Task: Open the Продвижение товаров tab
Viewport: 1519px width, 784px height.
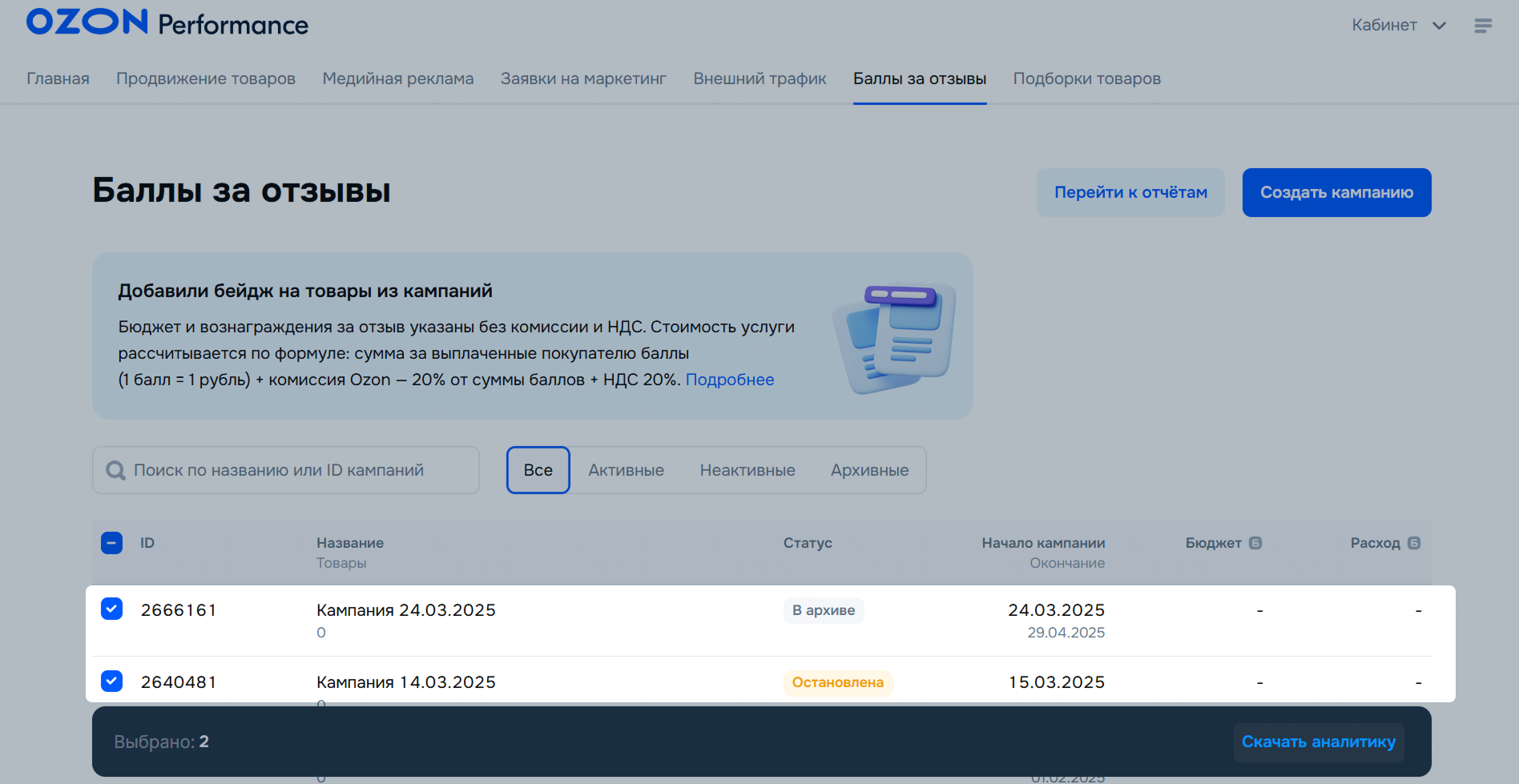Action: tap(206, 78)
